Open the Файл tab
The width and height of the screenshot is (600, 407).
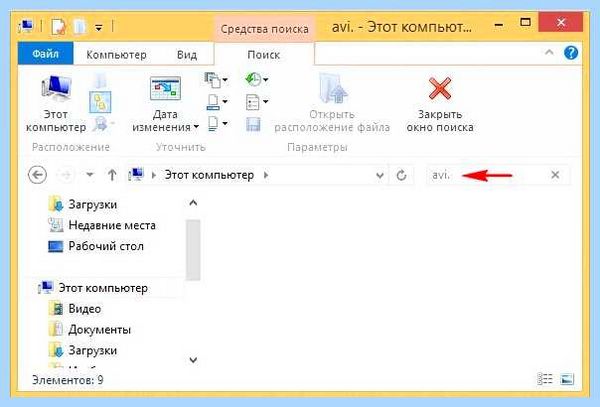(46, 54)
